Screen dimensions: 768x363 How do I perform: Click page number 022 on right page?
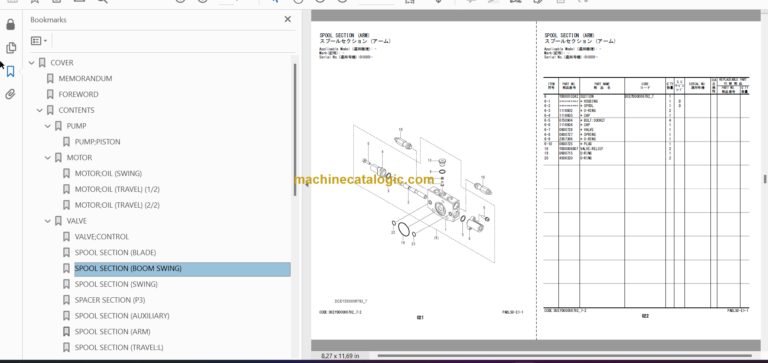tap(645, 316)
